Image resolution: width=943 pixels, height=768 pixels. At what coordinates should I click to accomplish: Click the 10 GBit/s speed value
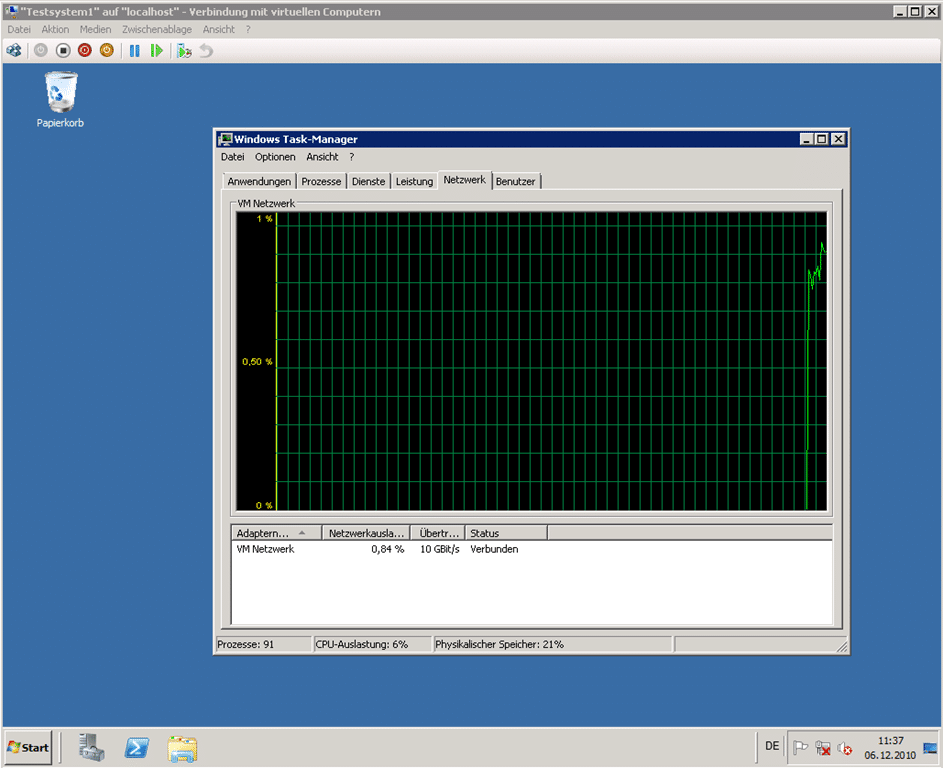[440, 549]
